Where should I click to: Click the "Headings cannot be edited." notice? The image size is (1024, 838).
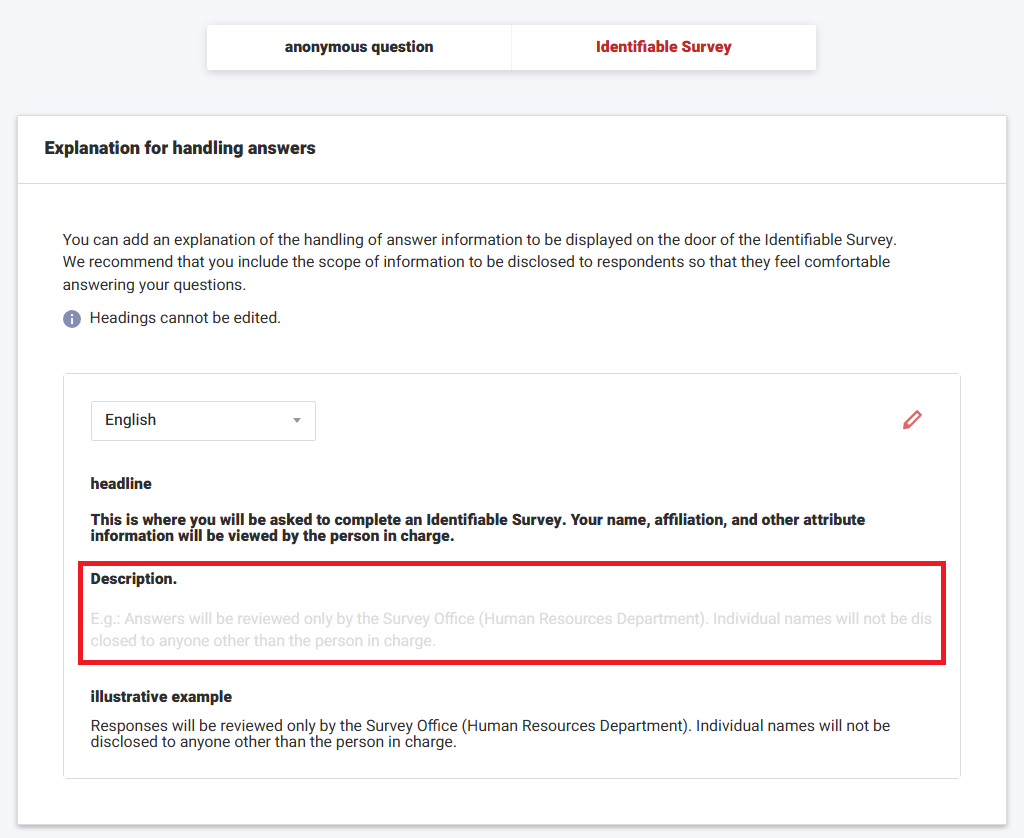coord(185,319)
